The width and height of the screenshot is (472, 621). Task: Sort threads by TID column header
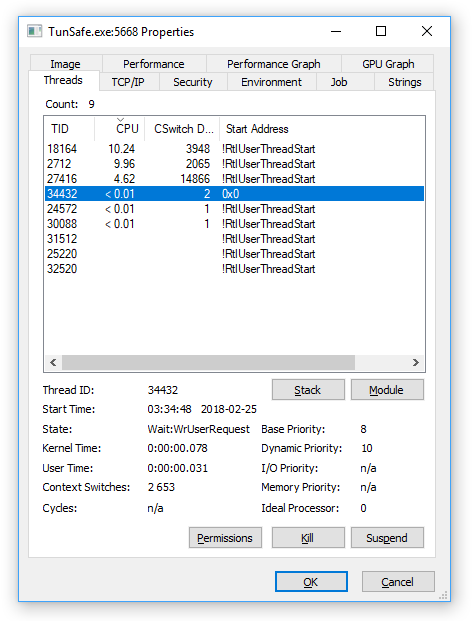click(69, 129)
